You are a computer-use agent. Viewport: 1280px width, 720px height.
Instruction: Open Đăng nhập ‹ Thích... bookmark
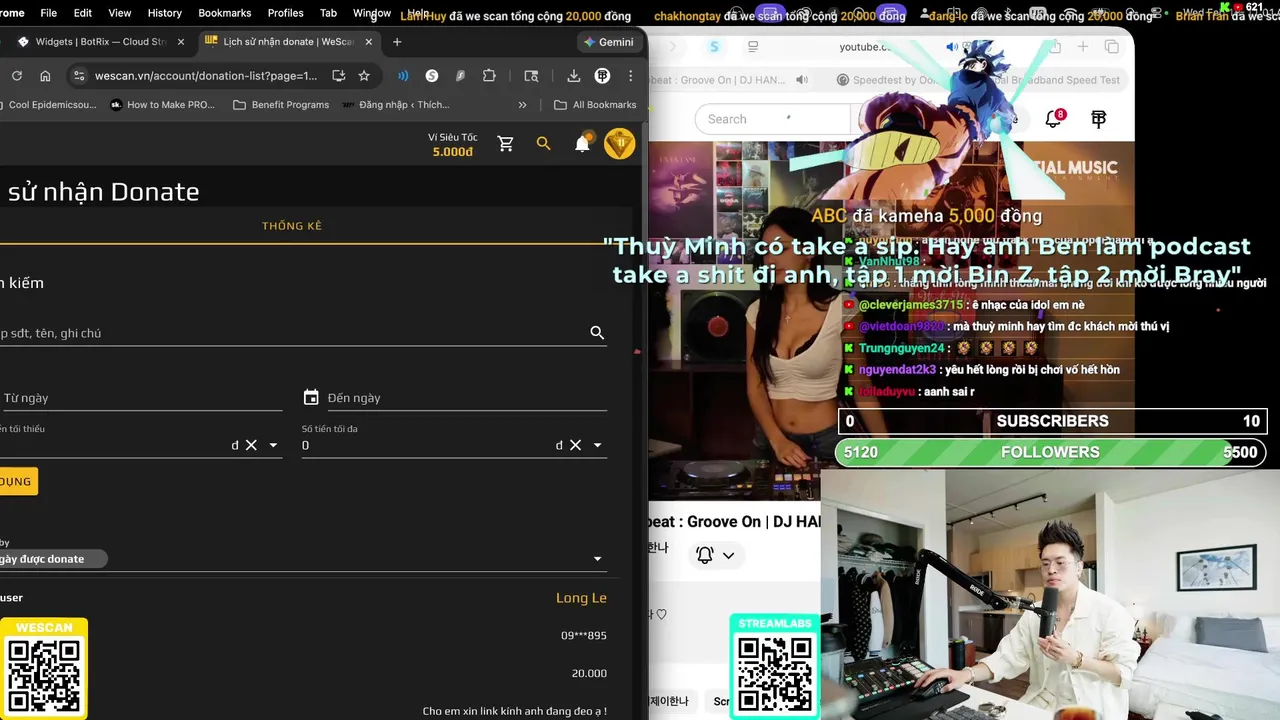[x=396, y=105]
